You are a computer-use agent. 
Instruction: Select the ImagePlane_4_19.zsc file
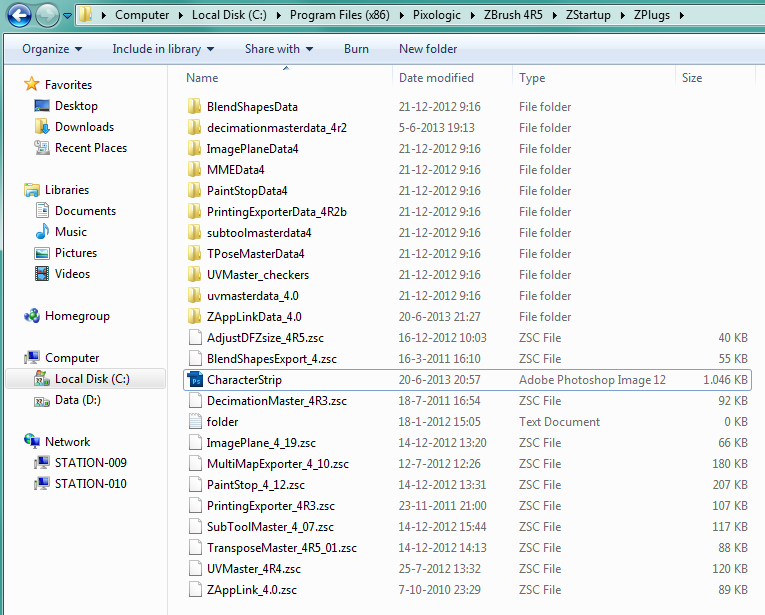261,442
